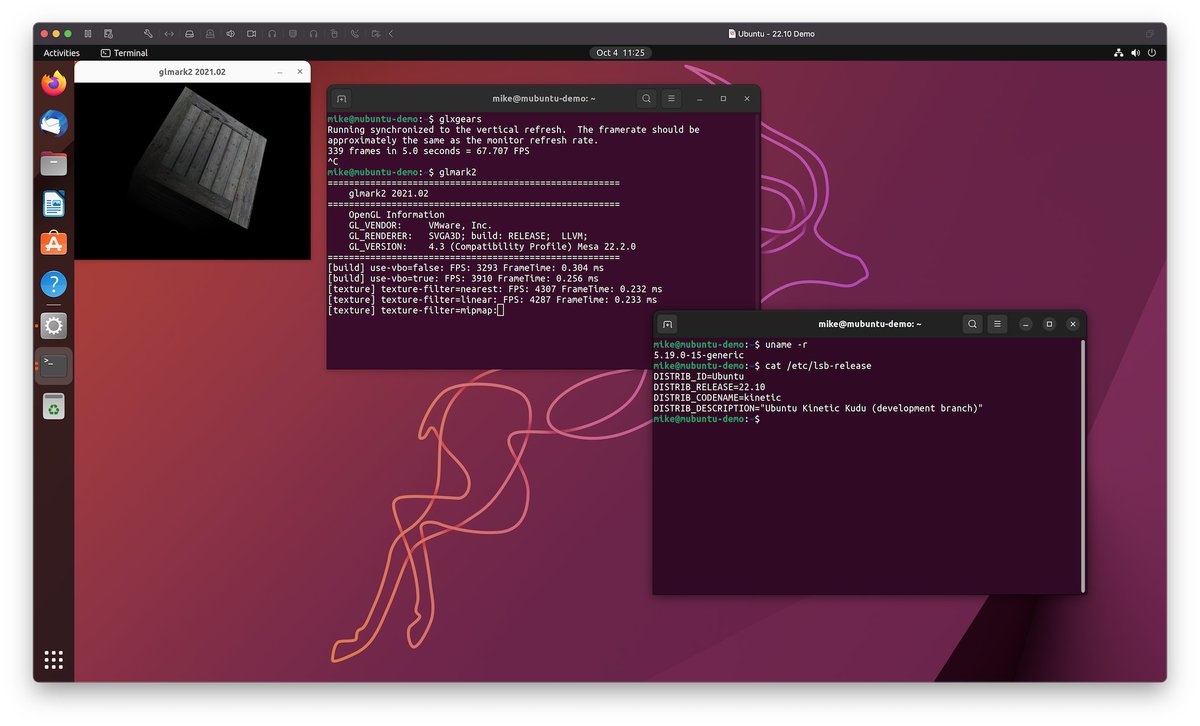Toggle the webcam passthrough icon in the VM toolbar

tap(251, 33)
